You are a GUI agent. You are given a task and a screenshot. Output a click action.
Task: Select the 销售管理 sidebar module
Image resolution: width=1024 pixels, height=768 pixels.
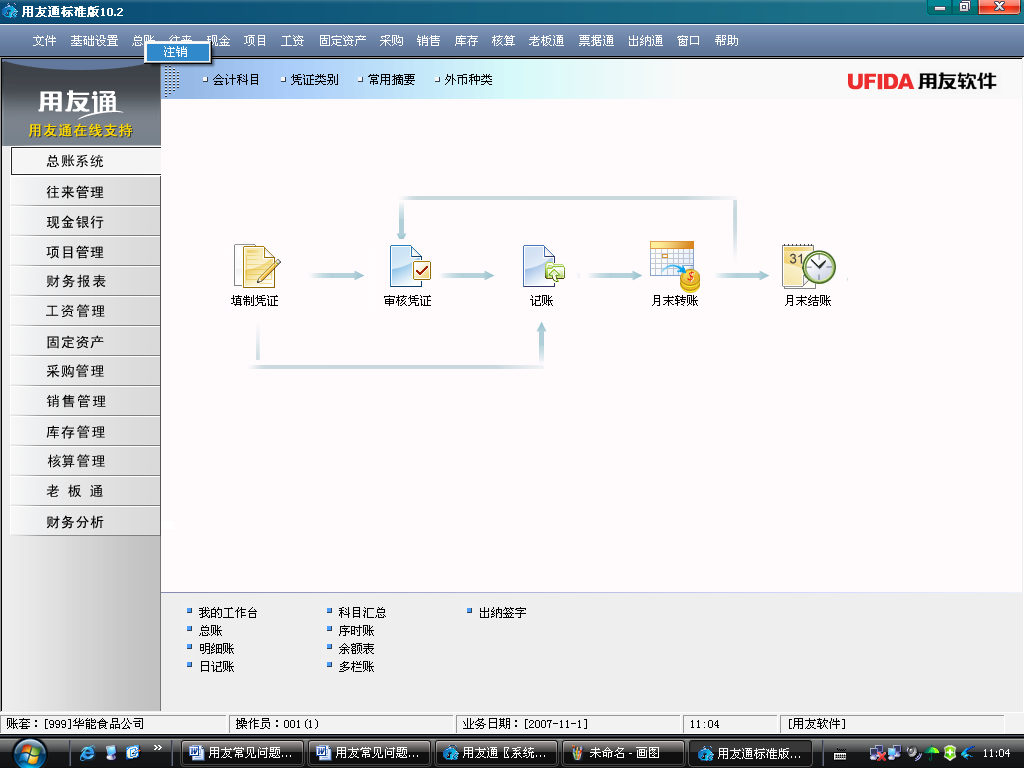coord(86,402)
